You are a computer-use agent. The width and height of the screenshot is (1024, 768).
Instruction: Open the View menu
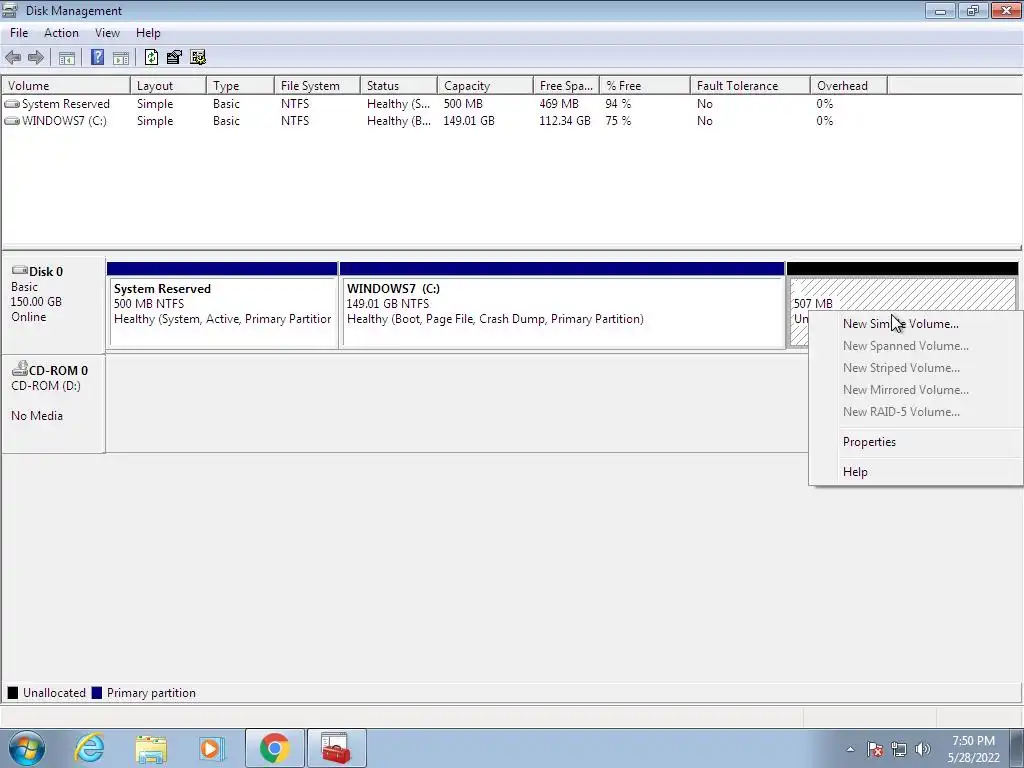[x=107, y=33]
